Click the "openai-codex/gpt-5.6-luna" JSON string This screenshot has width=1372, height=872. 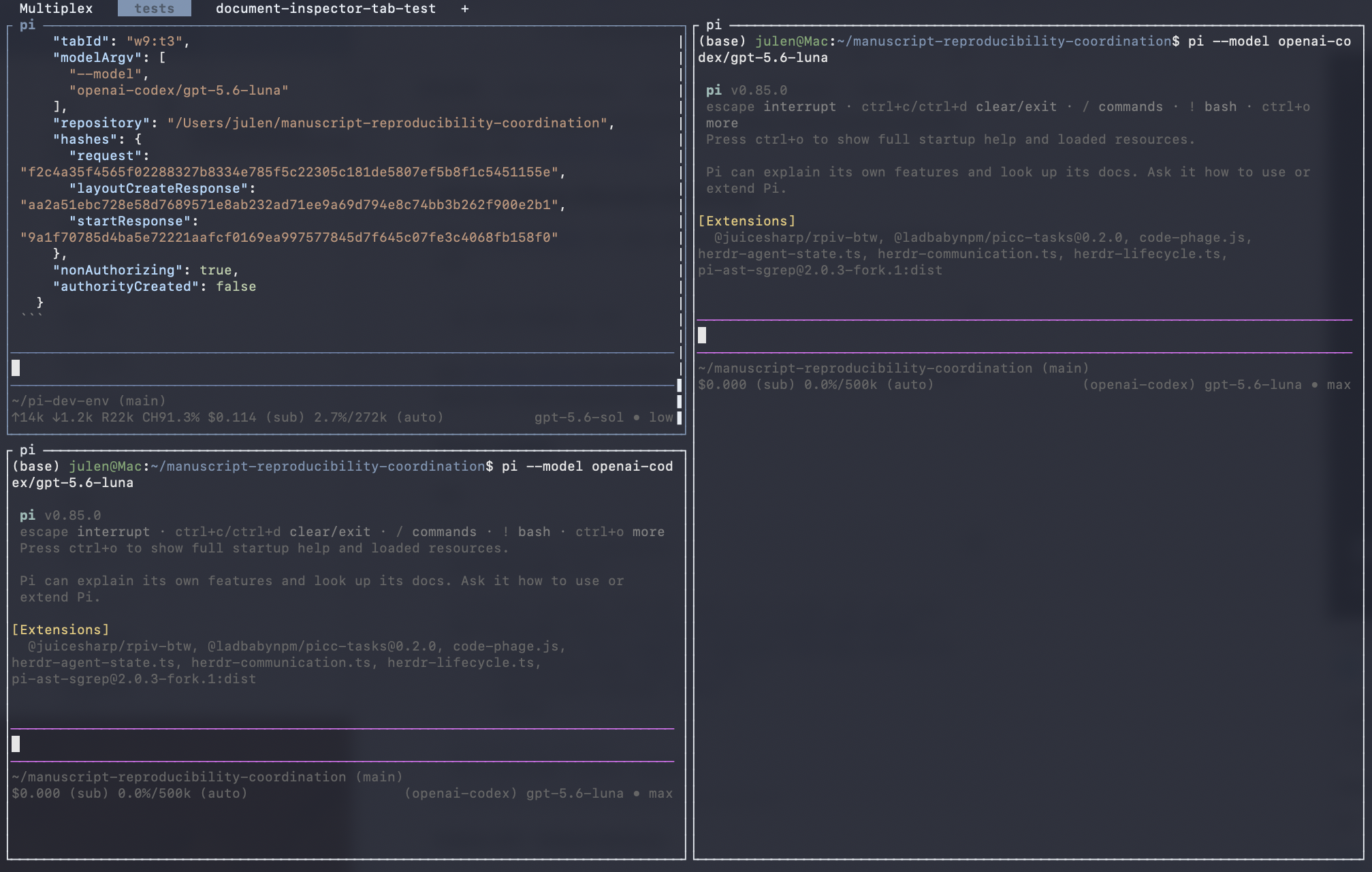(178, 91)
